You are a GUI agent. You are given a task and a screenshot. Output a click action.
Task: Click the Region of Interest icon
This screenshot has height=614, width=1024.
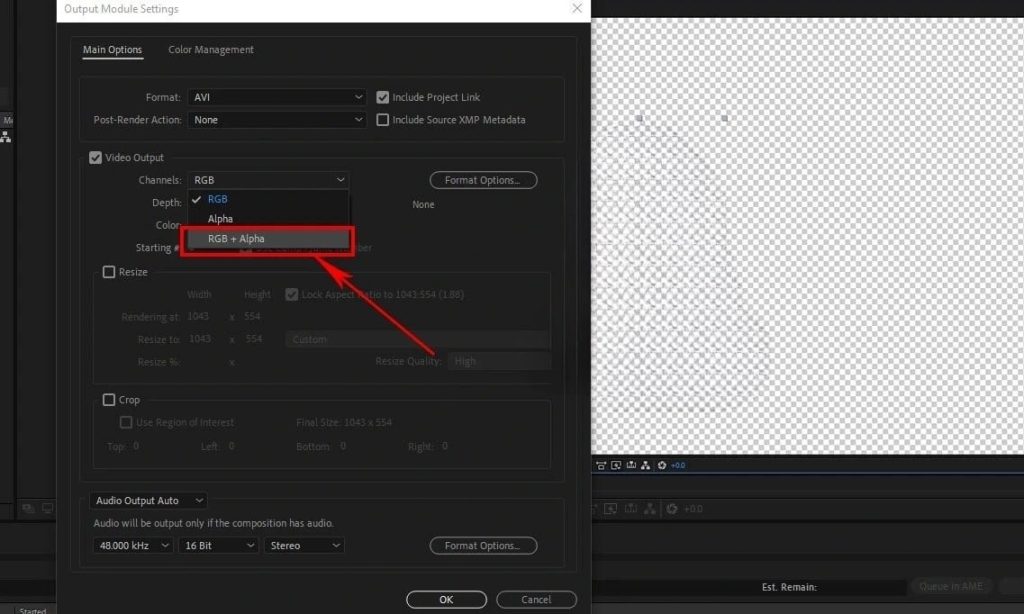click(616, 465)
